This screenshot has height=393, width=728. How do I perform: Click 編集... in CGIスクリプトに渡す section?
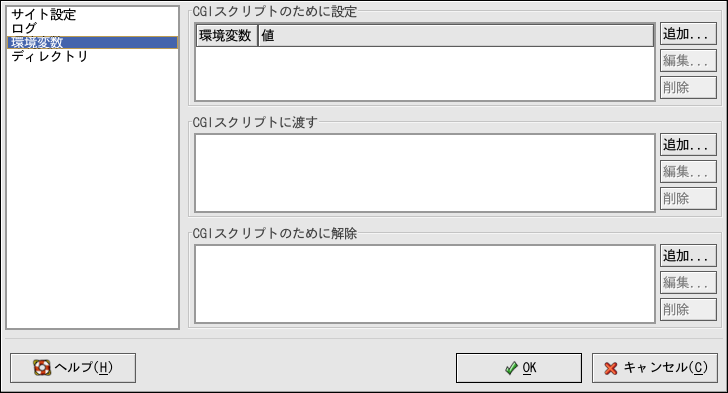point(688,171)
